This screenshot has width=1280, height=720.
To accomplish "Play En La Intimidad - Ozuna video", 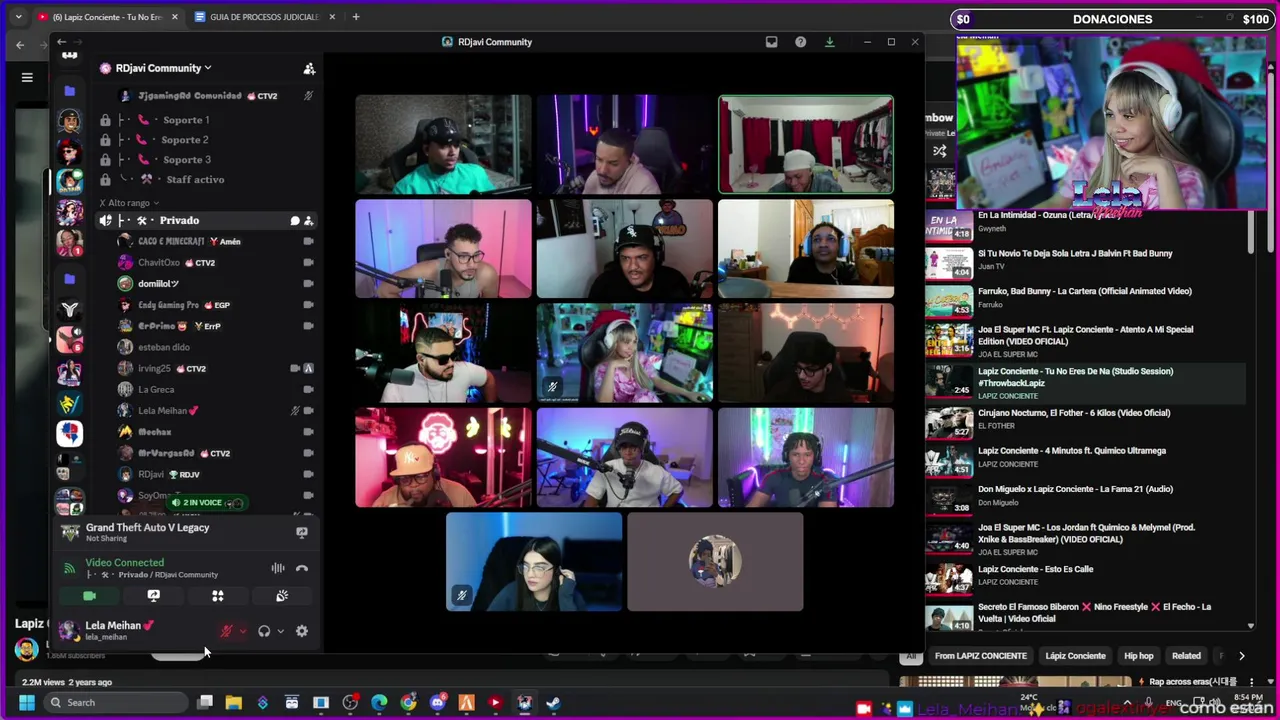I will pos(1084,221).
